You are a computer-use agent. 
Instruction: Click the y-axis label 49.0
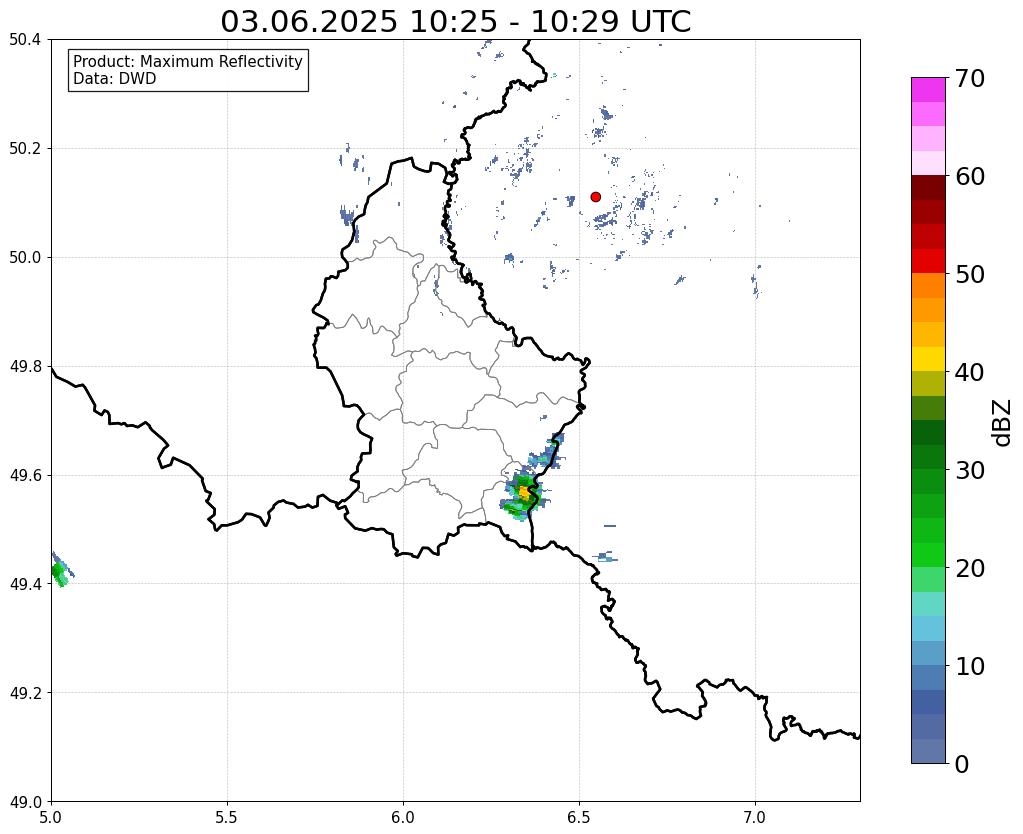(x=25, y=802)
